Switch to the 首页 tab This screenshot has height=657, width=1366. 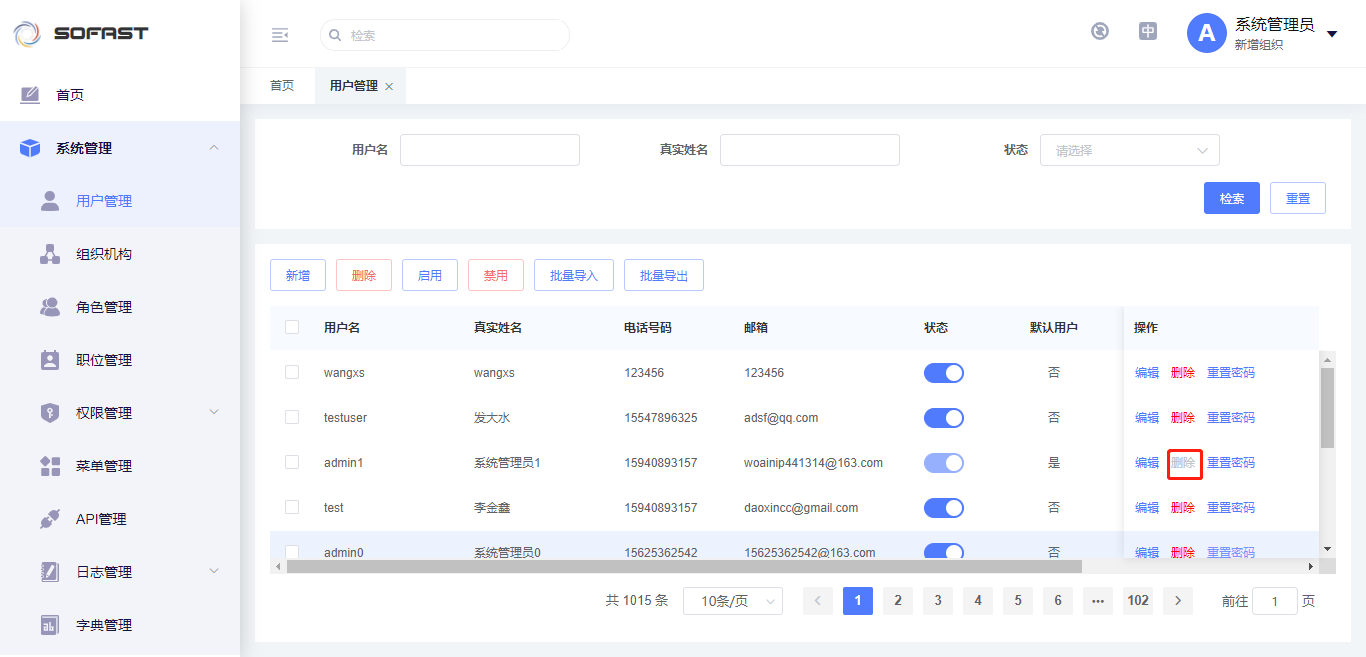click(x=282, y=86)
